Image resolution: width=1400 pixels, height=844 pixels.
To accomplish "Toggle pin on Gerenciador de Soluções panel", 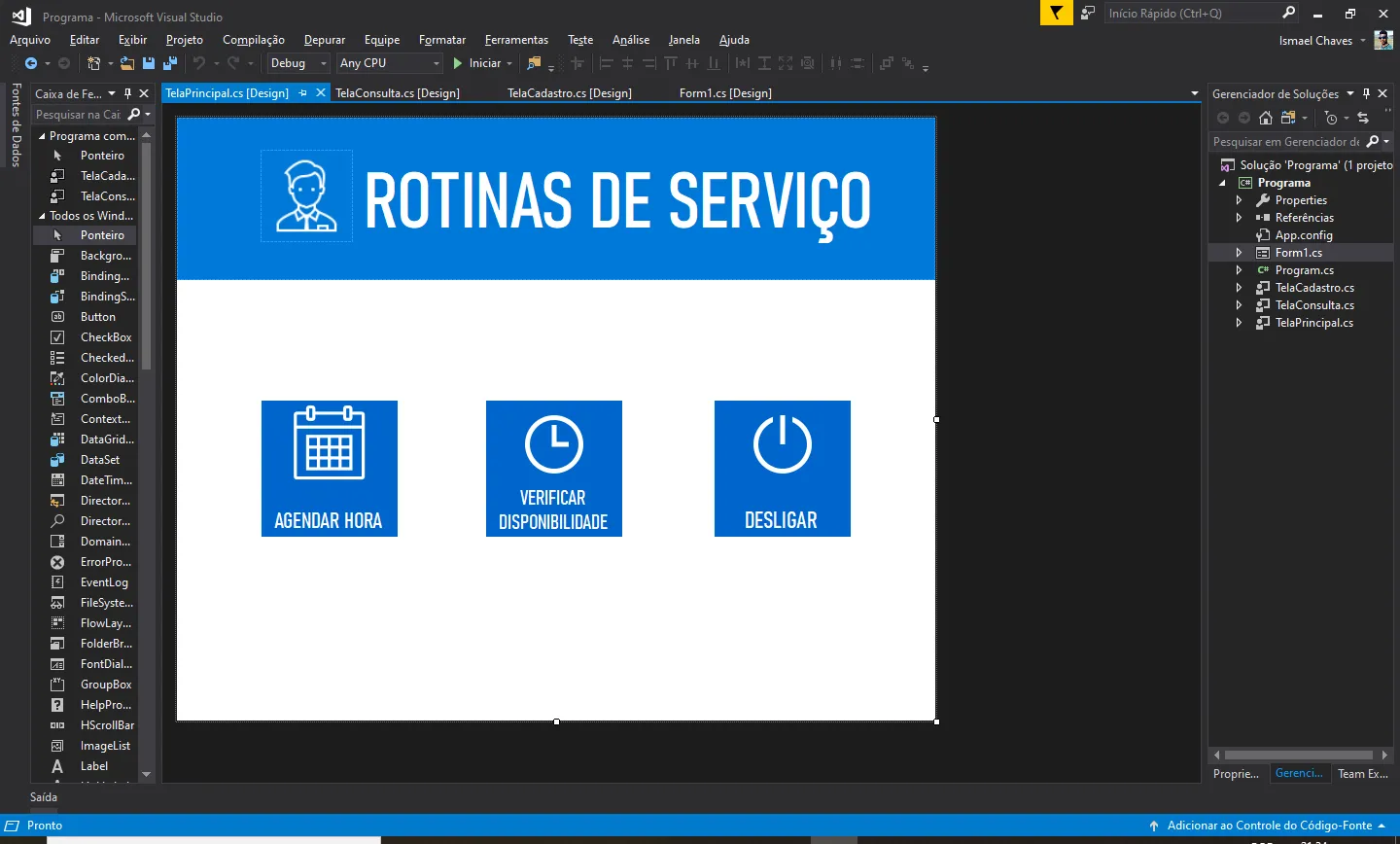I will 1366,93.
